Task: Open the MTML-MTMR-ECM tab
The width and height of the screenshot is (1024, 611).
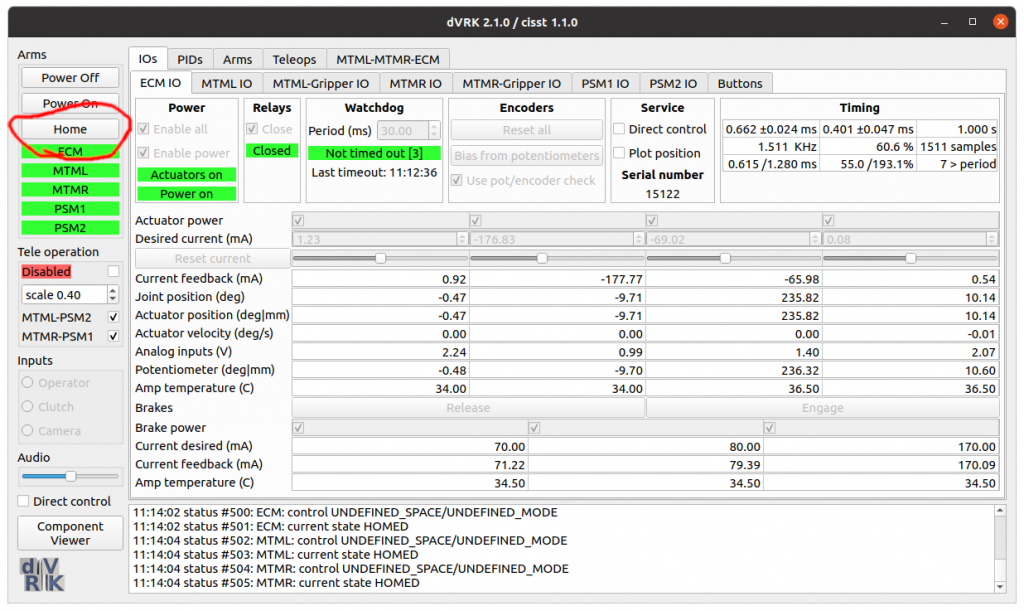Action: coord(388,59)
